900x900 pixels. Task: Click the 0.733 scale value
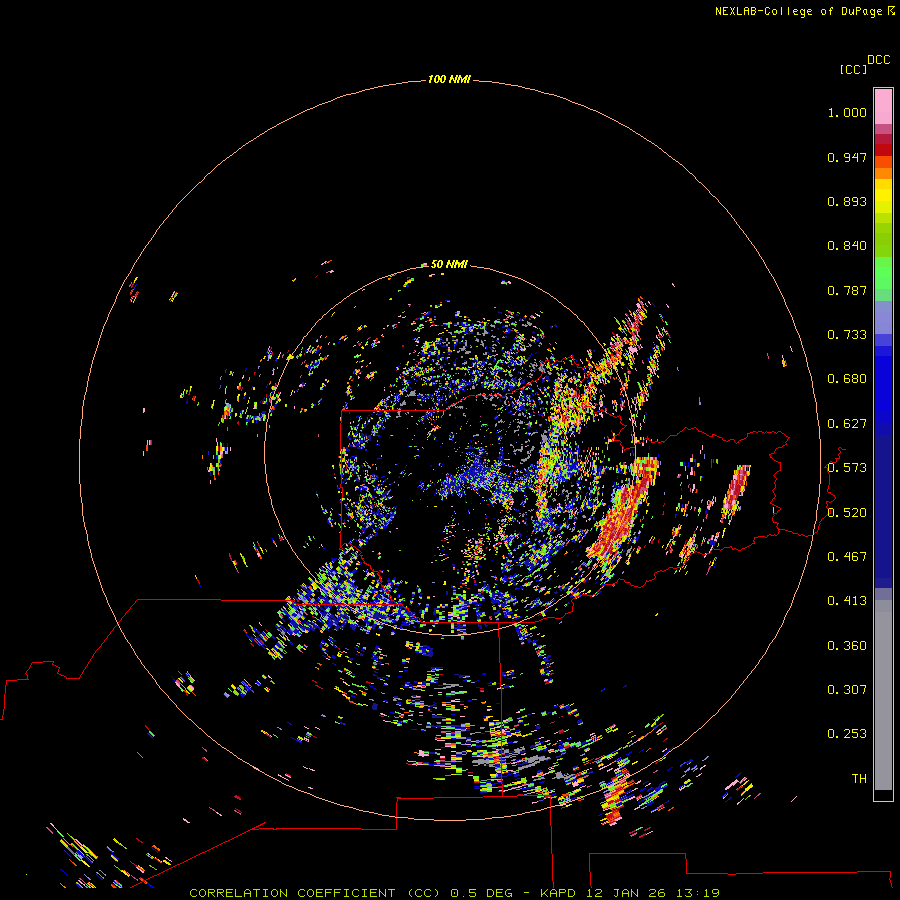(x=847, y=335)
